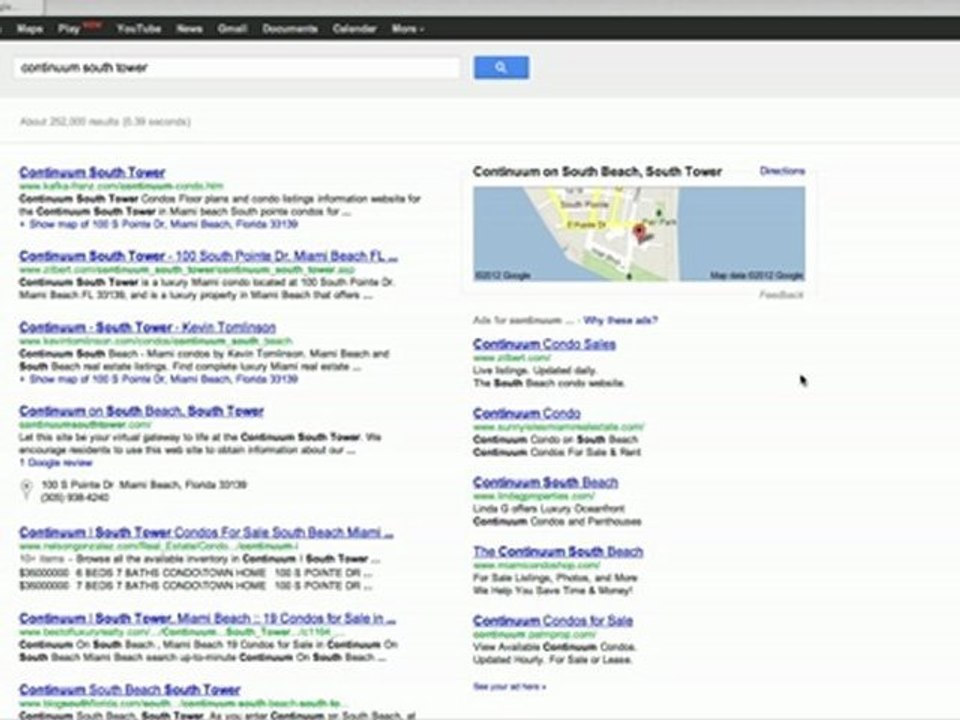Click the address 100 S Pointe Dr Miami Beach
Viewport: 960px width, 720px height.
pos(144,484)
